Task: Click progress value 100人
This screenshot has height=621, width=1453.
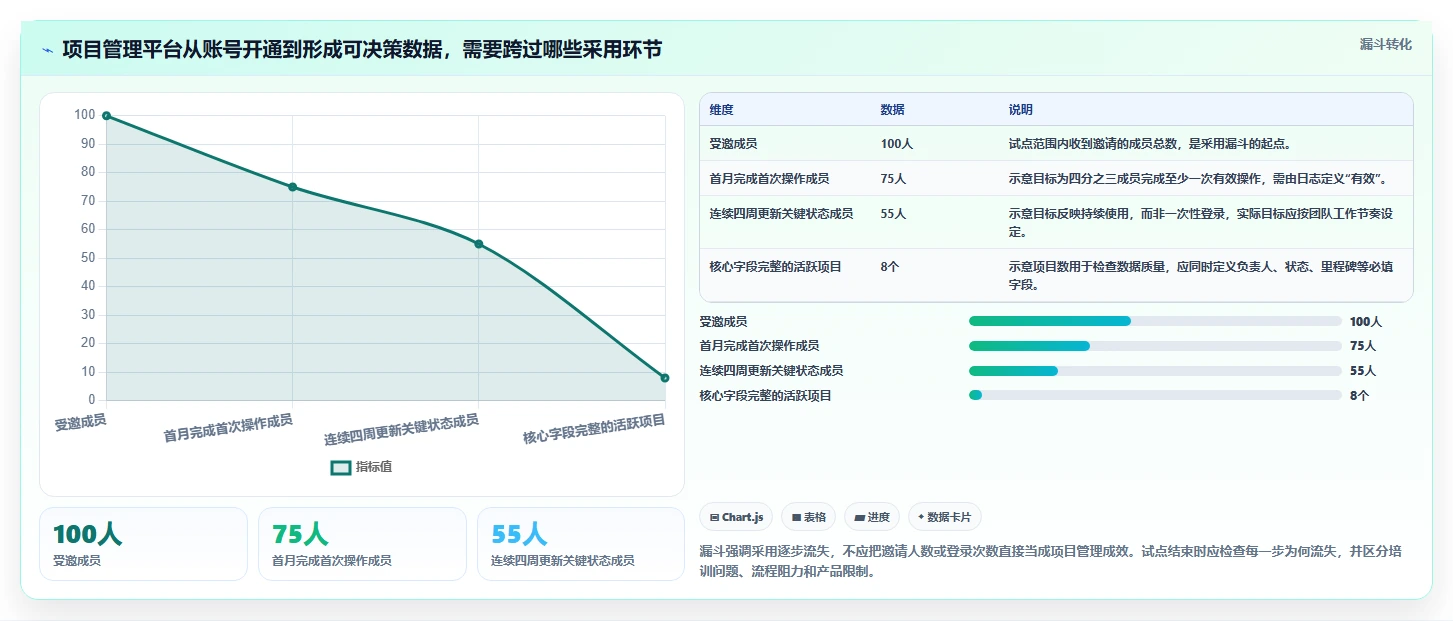Action: tap(1365, 322)
